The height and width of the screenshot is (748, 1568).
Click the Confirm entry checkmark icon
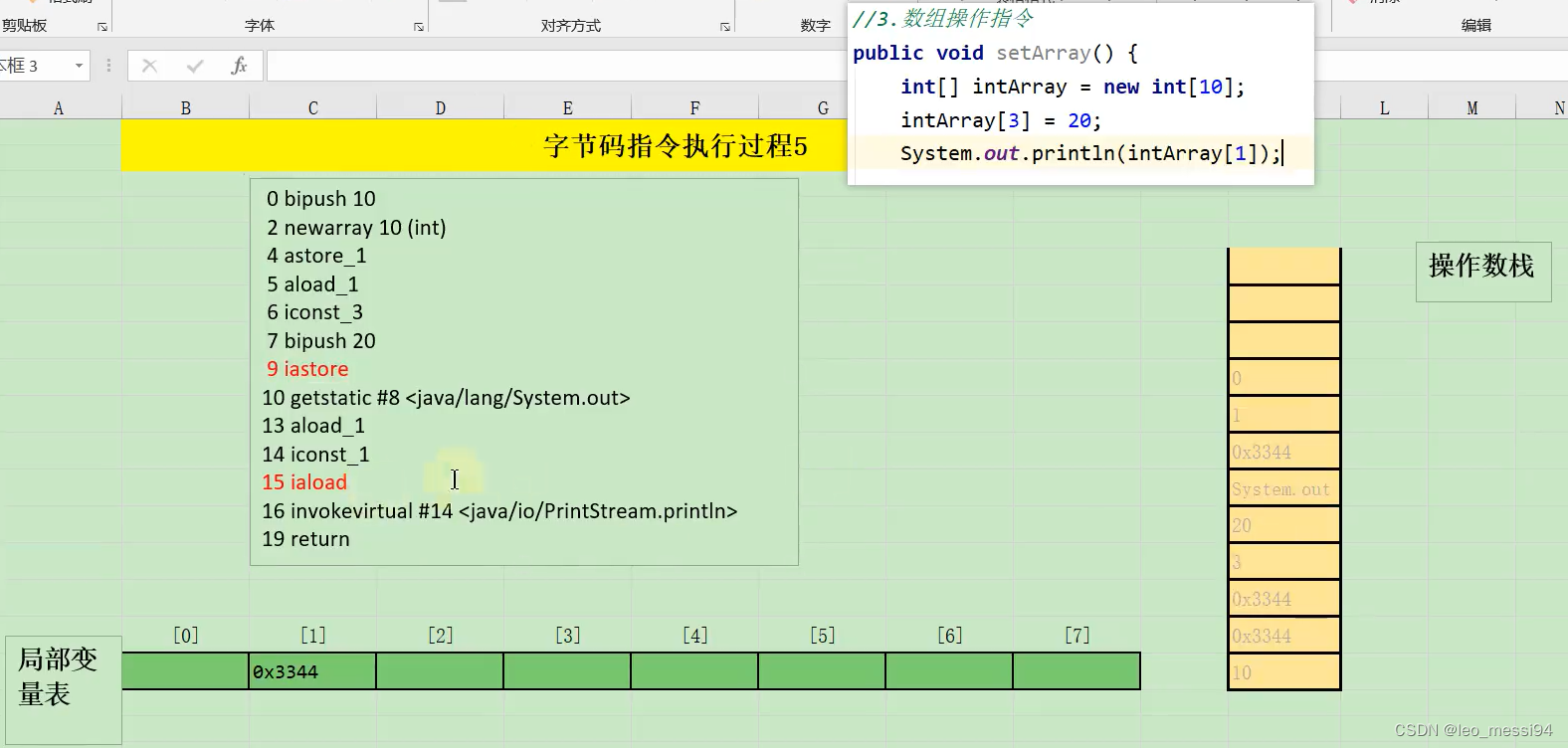[195, 66]
